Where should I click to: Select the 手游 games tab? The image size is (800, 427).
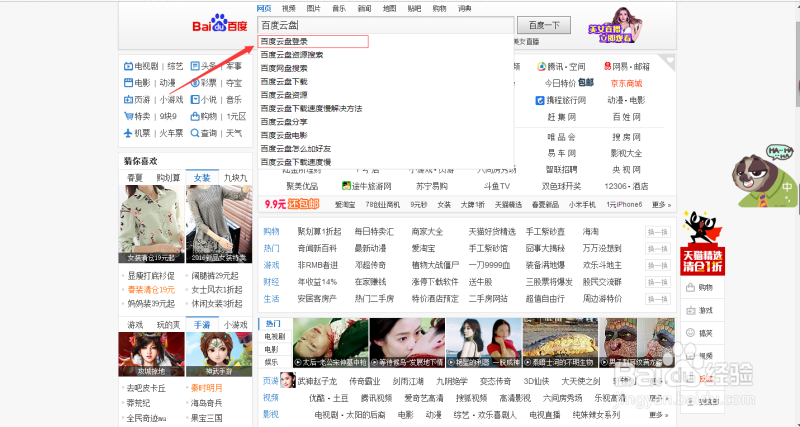(x=202, y=324)
